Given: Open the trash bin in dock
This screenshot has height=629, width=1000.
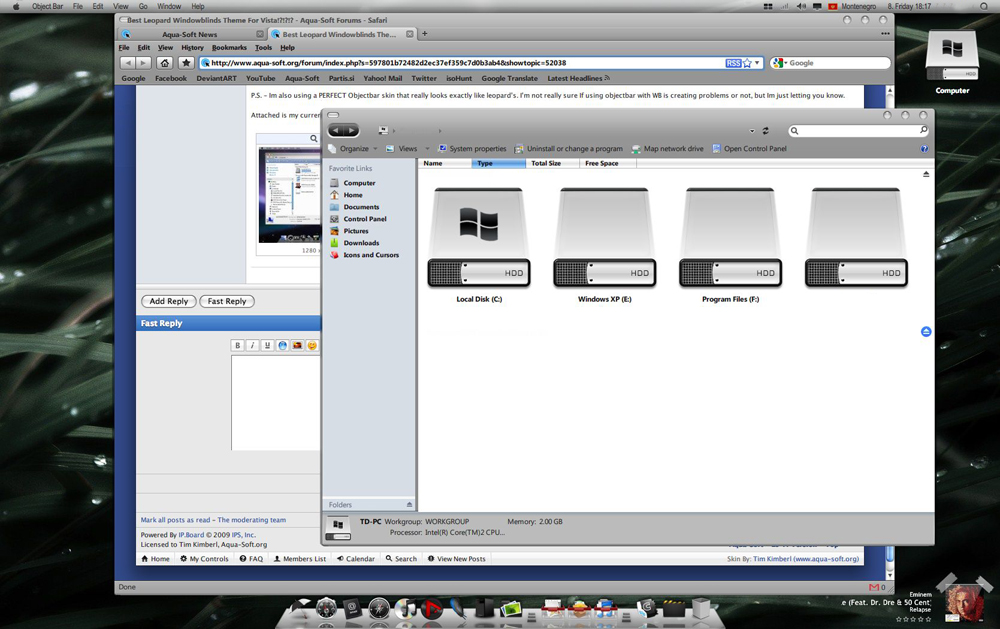Looking at the screenshot, I should click(702, 609).
